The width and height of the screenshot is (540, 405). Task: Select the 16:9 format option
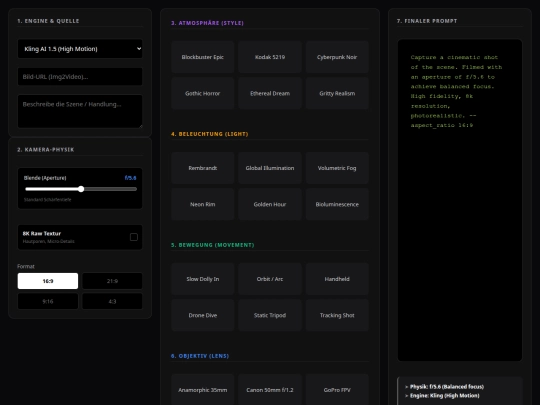[x=48, y=281]
